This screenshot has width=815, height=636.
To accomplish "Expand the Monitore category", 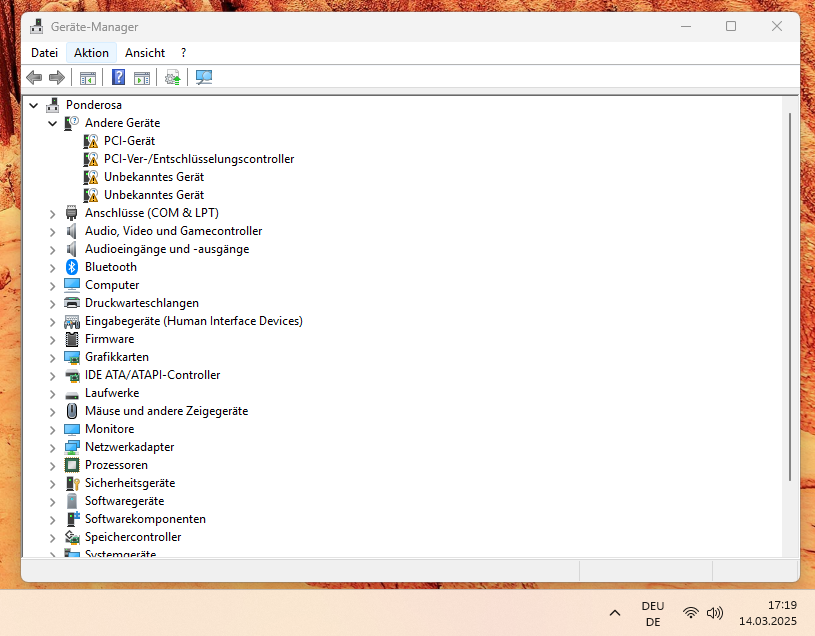I will tap(52, 430).
